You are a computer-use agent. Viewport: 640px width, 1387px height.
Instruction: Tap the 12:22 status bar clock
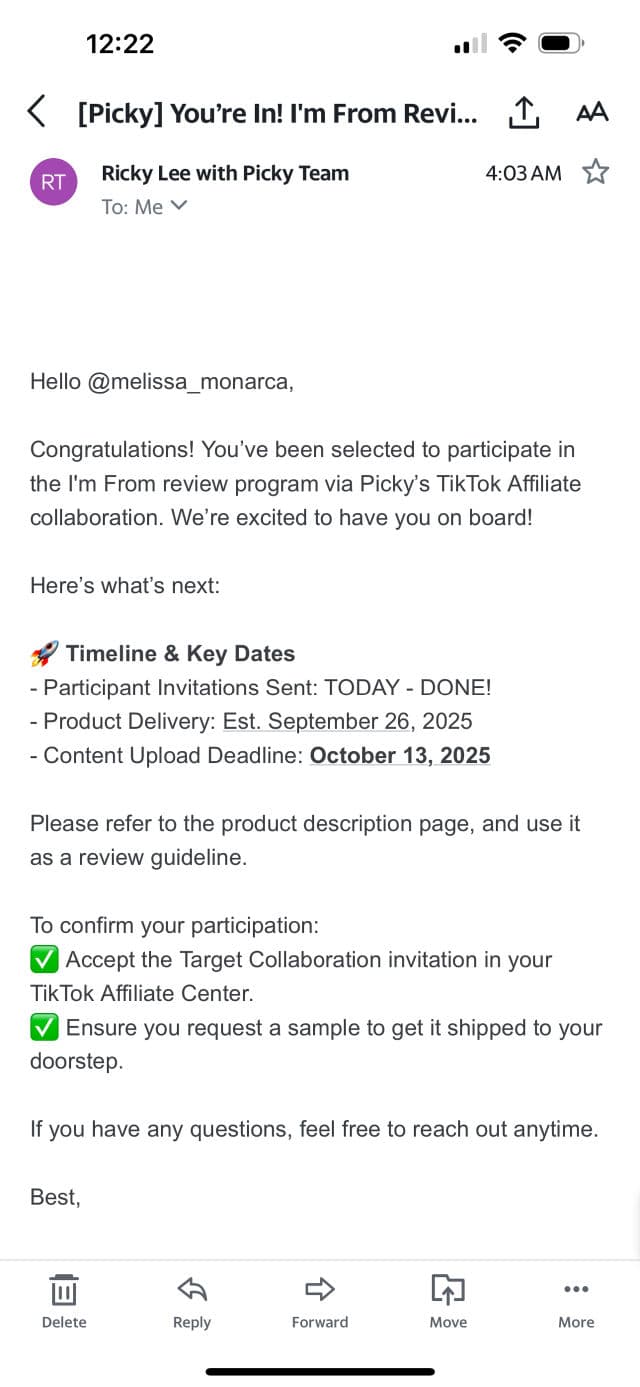click(x=120, y=43)
